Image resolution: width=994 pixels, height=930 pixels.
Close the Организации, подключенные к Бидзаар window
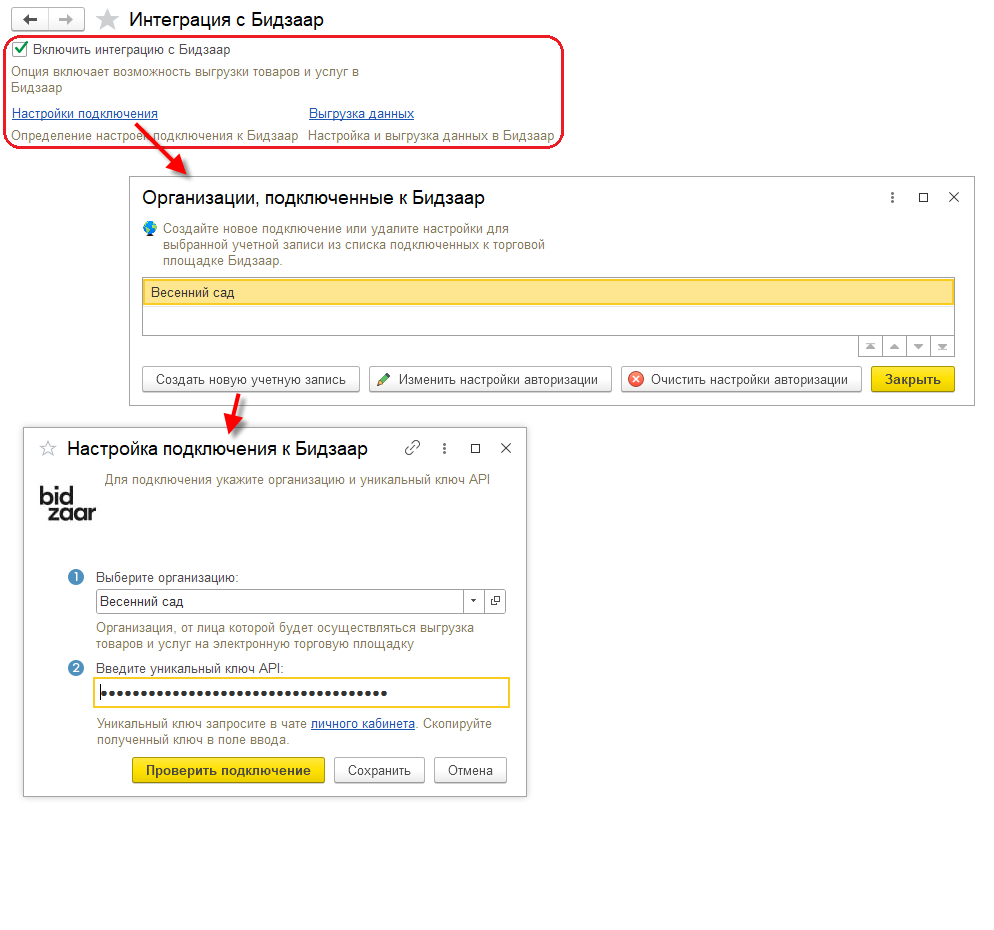[953, 198]
